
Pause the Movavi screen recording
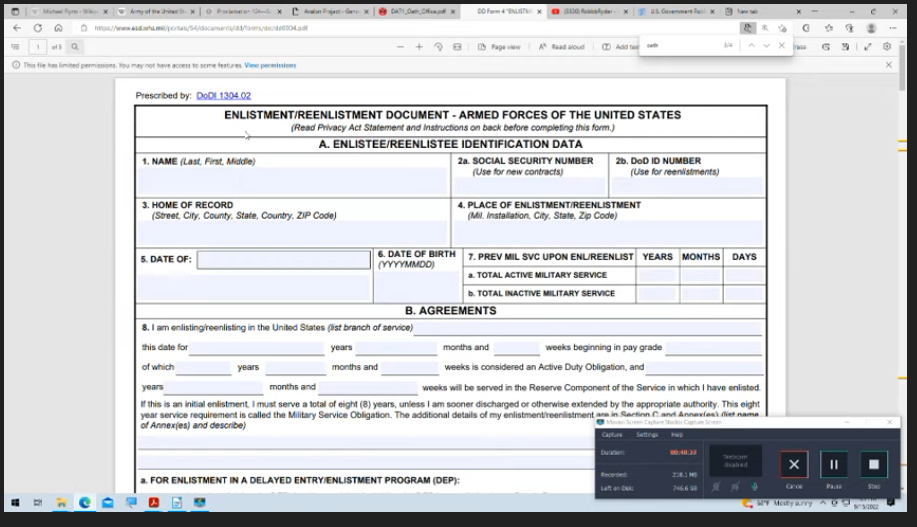tap(834, 465)
